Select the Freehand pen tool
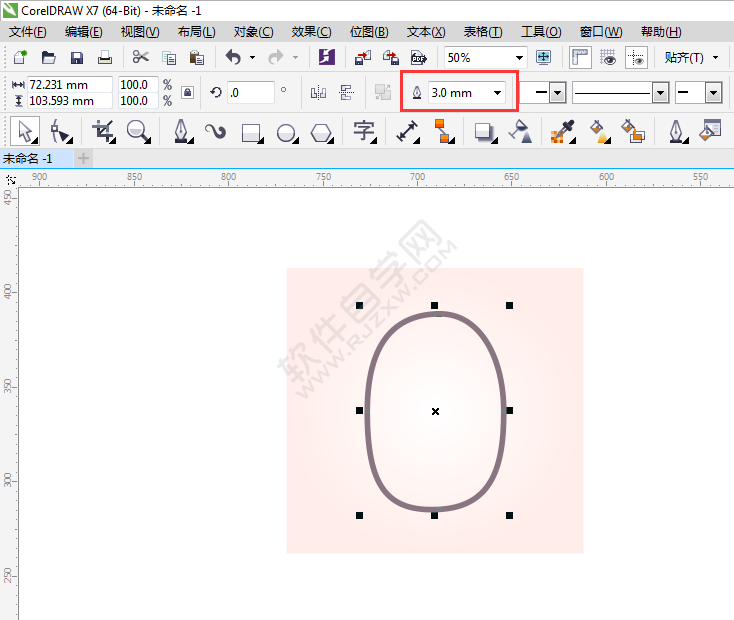Image resolution: width=734 pixels, height=620 pixels. (x=182, y=132)
